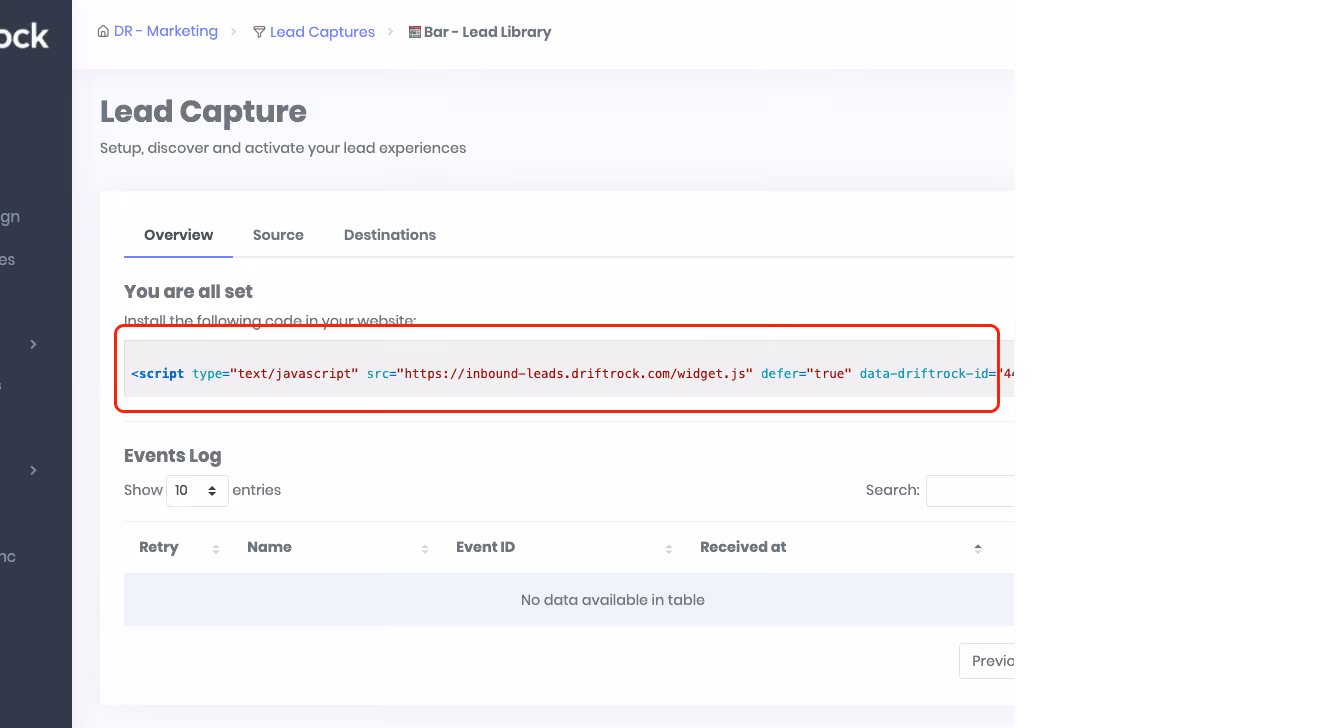Focus the Events Log Search field

pos(970,491)
